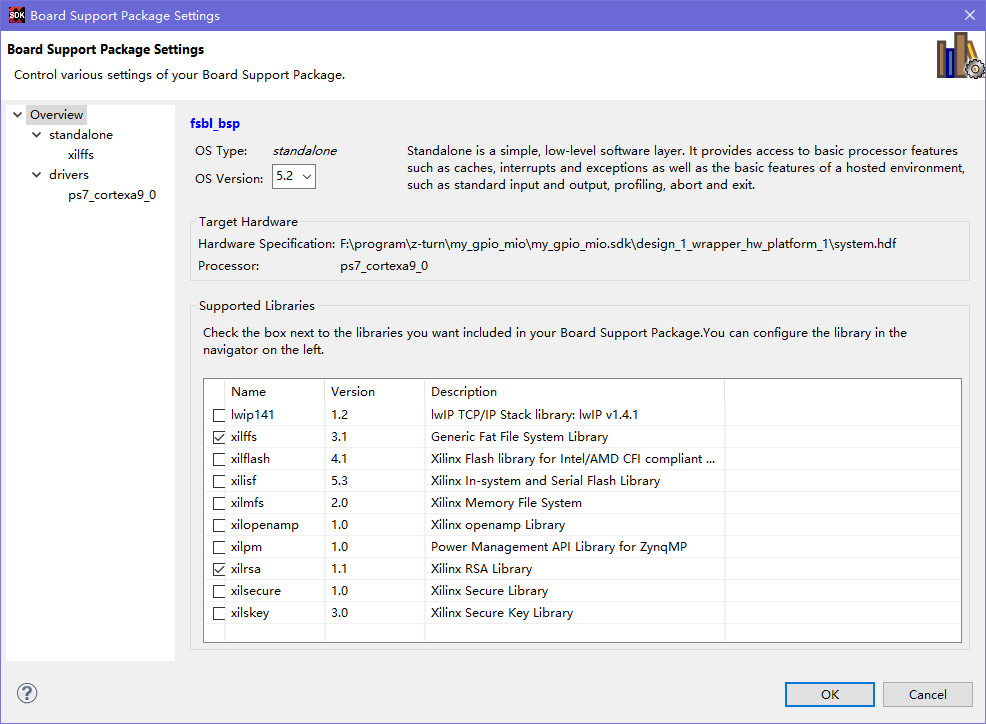This screenshot has height=724, width=986.
Task: Click the xilopenamp library name
Action: click(x=265, y=525)
